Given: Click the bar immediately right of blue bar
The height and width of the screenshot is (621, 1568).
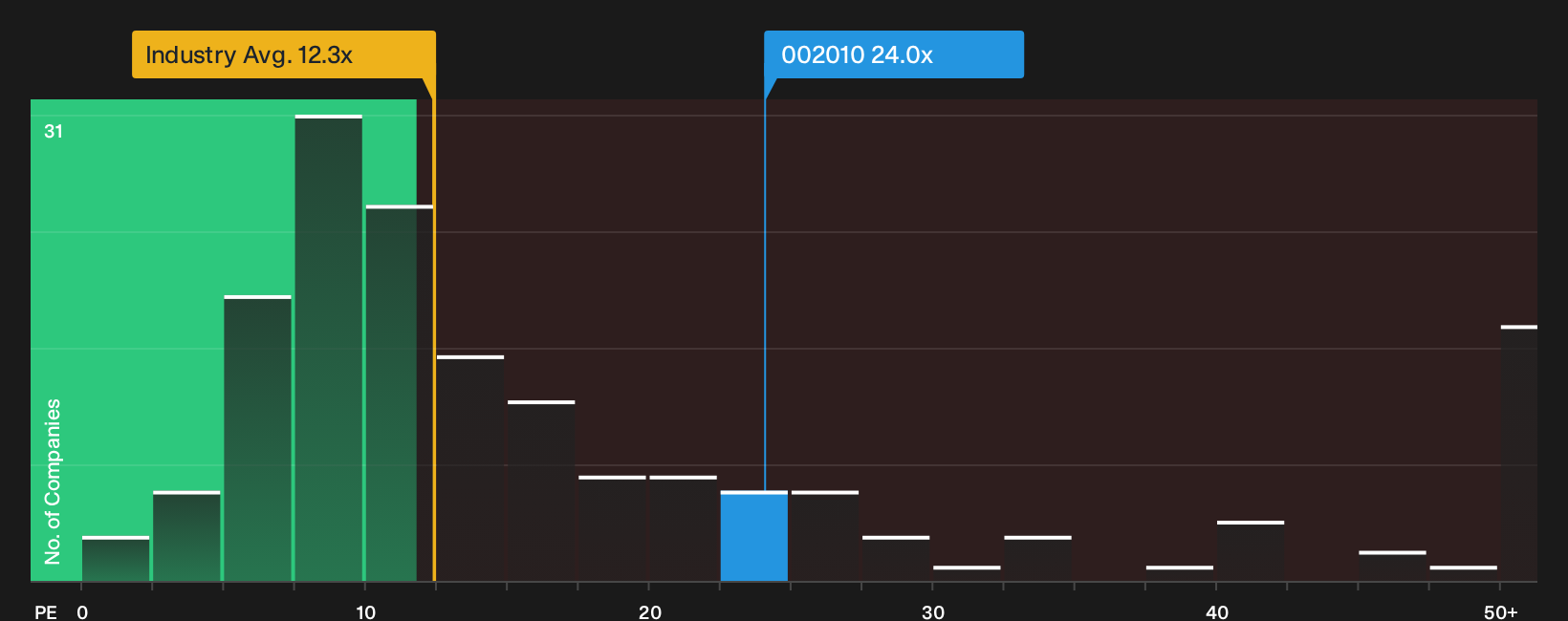Looking at the screenshot, I should tap(825, 536).
